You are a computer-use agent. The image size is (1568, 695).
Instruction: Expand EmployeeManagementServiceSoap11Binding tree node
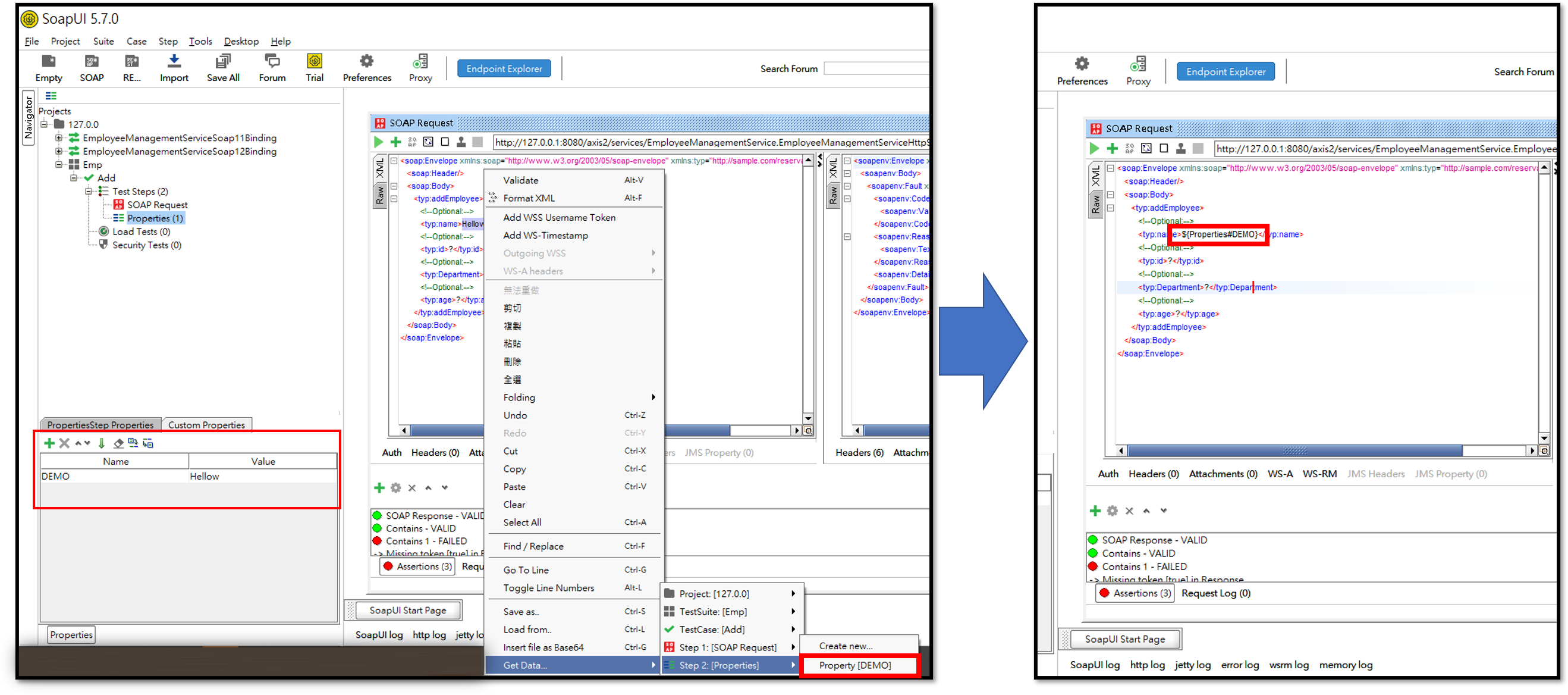(59, 137)
